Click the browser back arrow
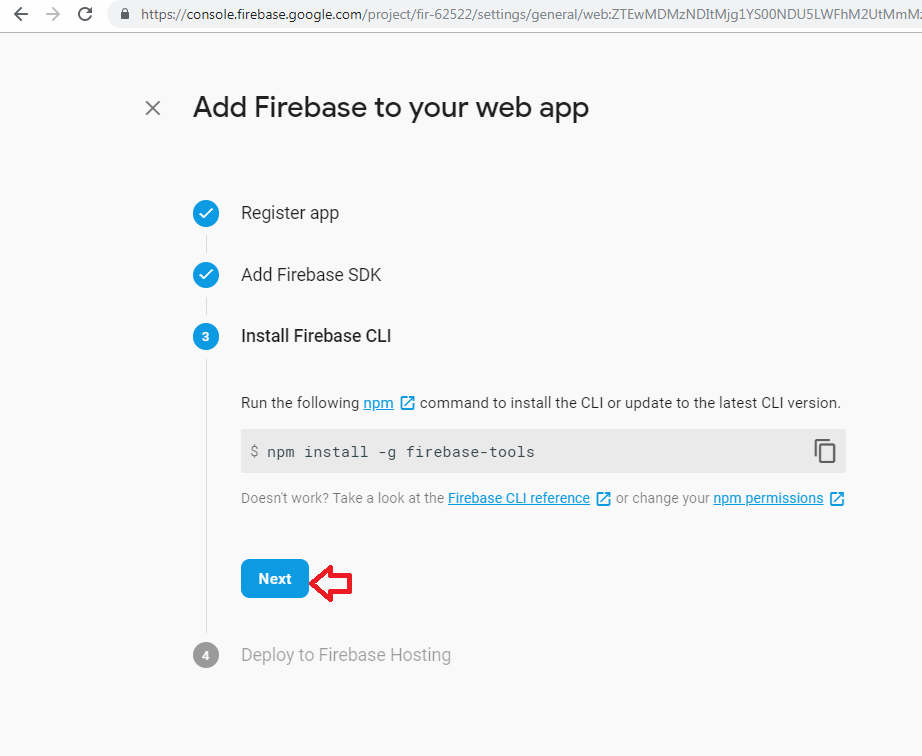The image size is (922, 756). pyautogui.click(x=20, y=14)
